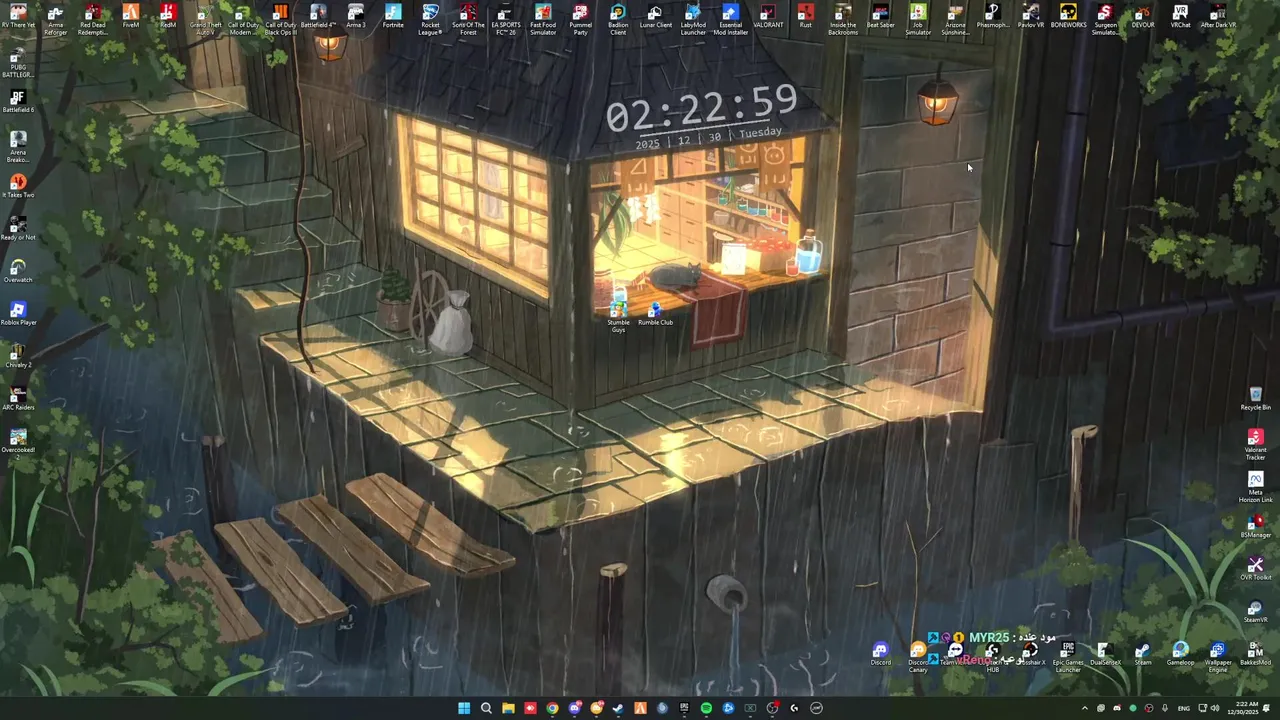
Task: Select the Rust game shortcut
Action: click(805, 17)
